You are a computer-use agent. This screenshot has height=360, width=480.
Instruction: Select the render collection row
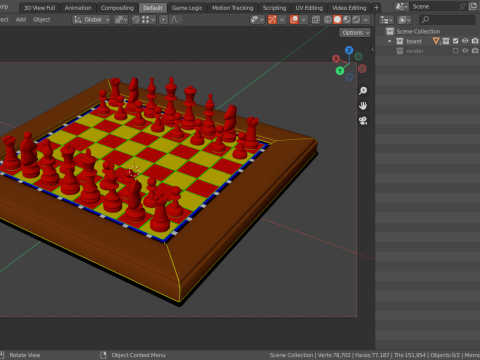pos(428,51)
